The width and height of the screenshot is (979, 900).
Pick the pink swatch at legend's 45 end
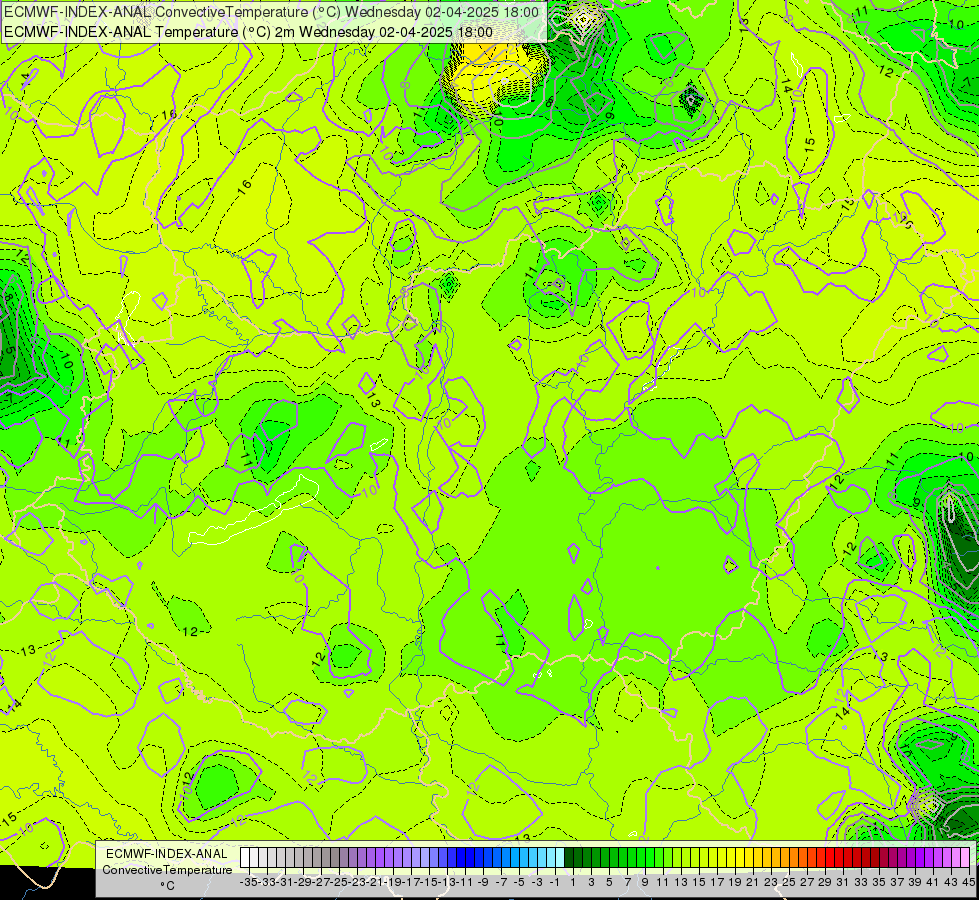(x=965, y=858)
